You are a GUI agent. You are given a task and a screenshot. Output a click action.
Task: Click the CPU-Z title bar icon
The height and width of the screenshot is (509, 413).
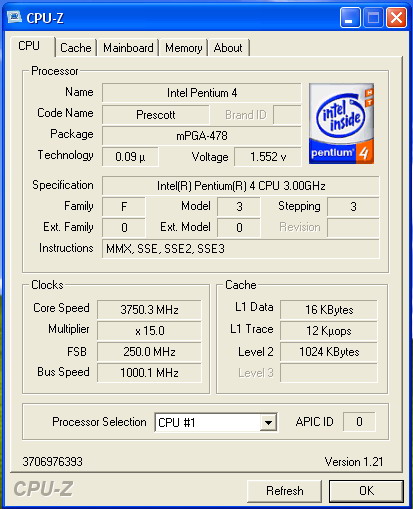point(14,17)
